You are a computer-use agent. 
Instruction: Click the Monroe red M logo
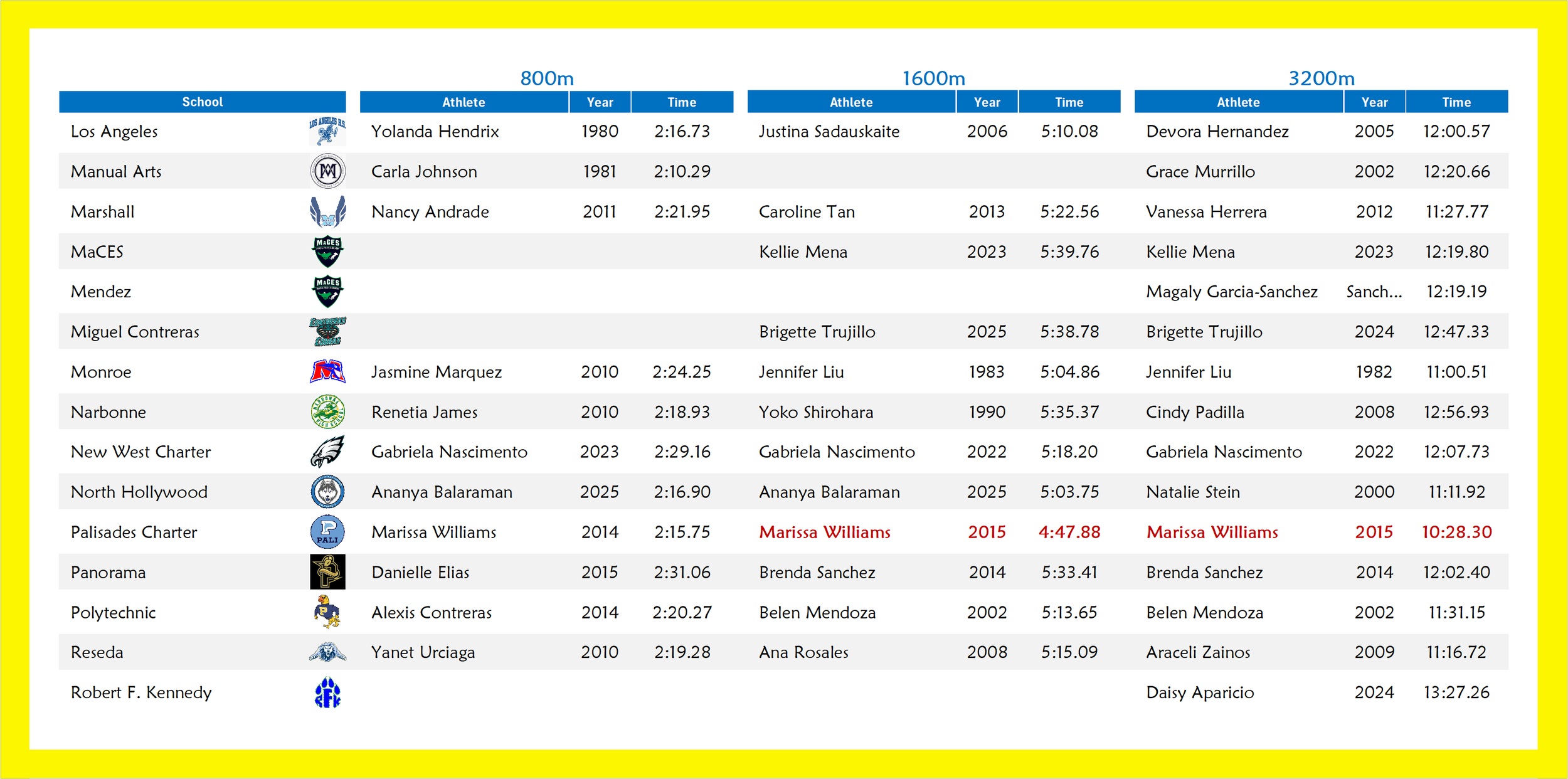[x=327, y=371]
